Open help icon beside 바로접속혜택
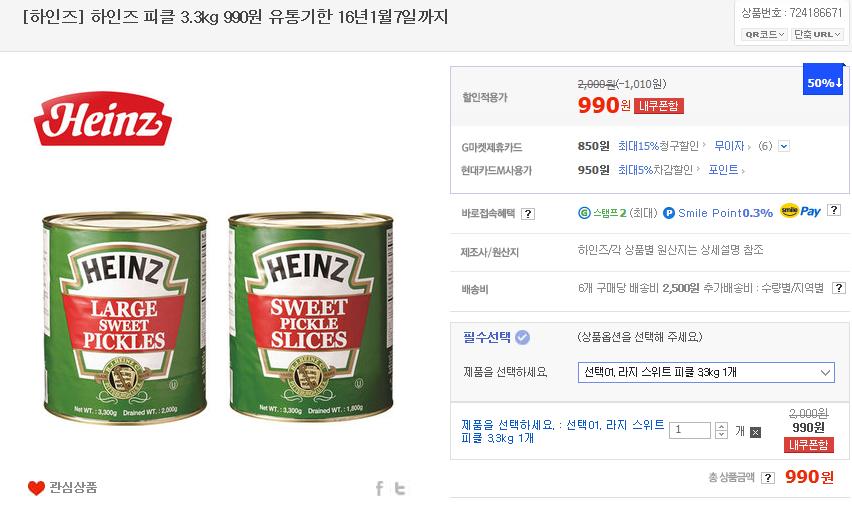Viewport: 852px width, 507px height. (x=528, y=214)
